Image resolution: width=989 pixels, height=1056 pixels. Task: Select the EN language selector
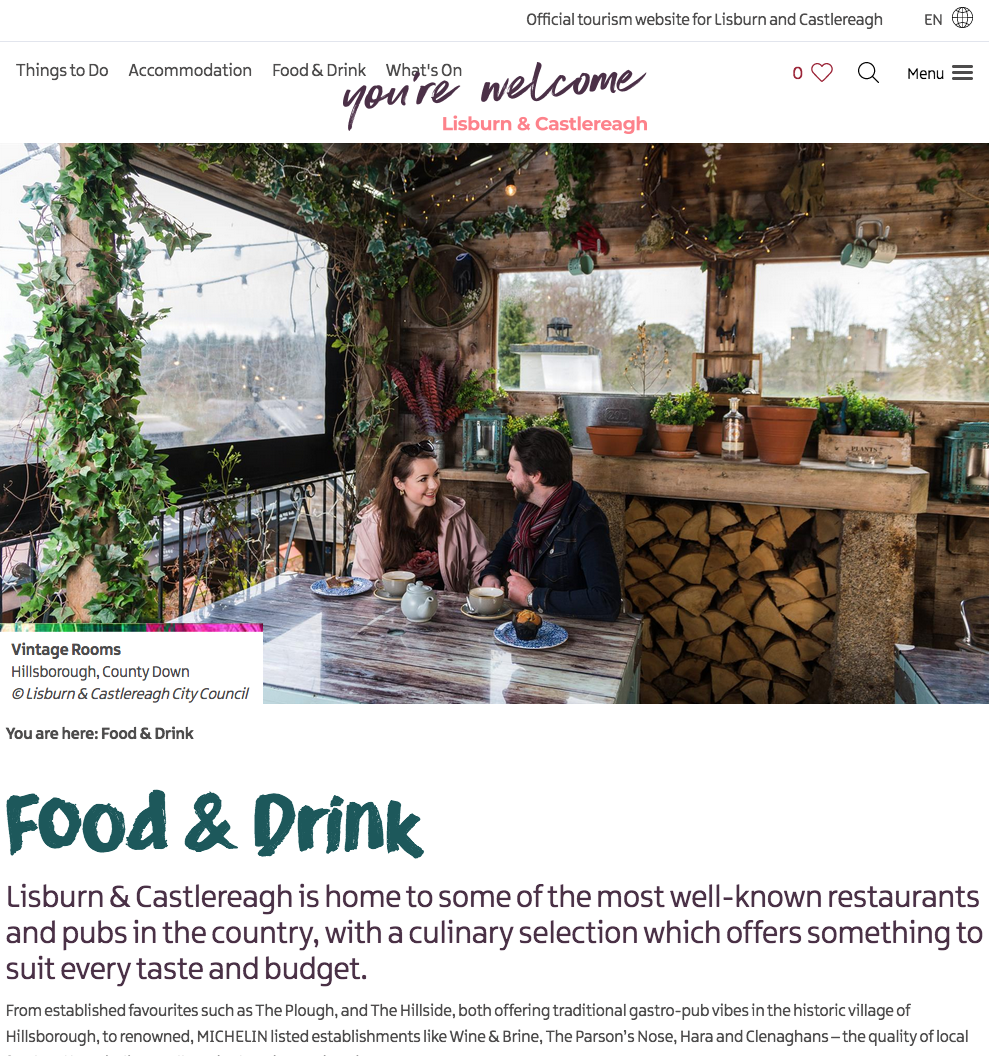tap(932, 20)
